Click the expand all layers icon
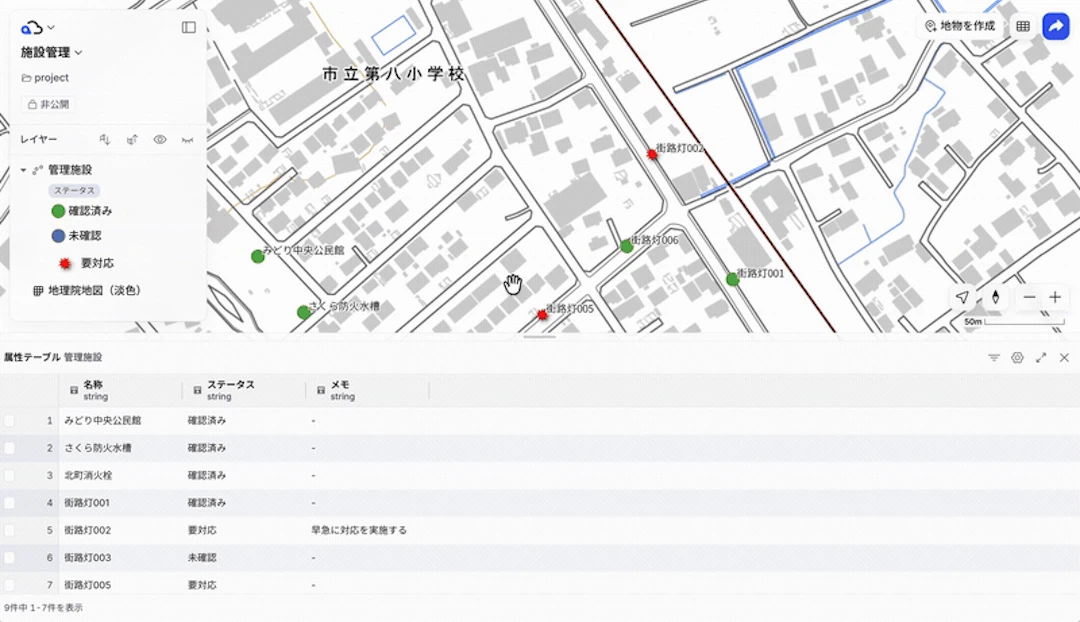 click(105, 139)
